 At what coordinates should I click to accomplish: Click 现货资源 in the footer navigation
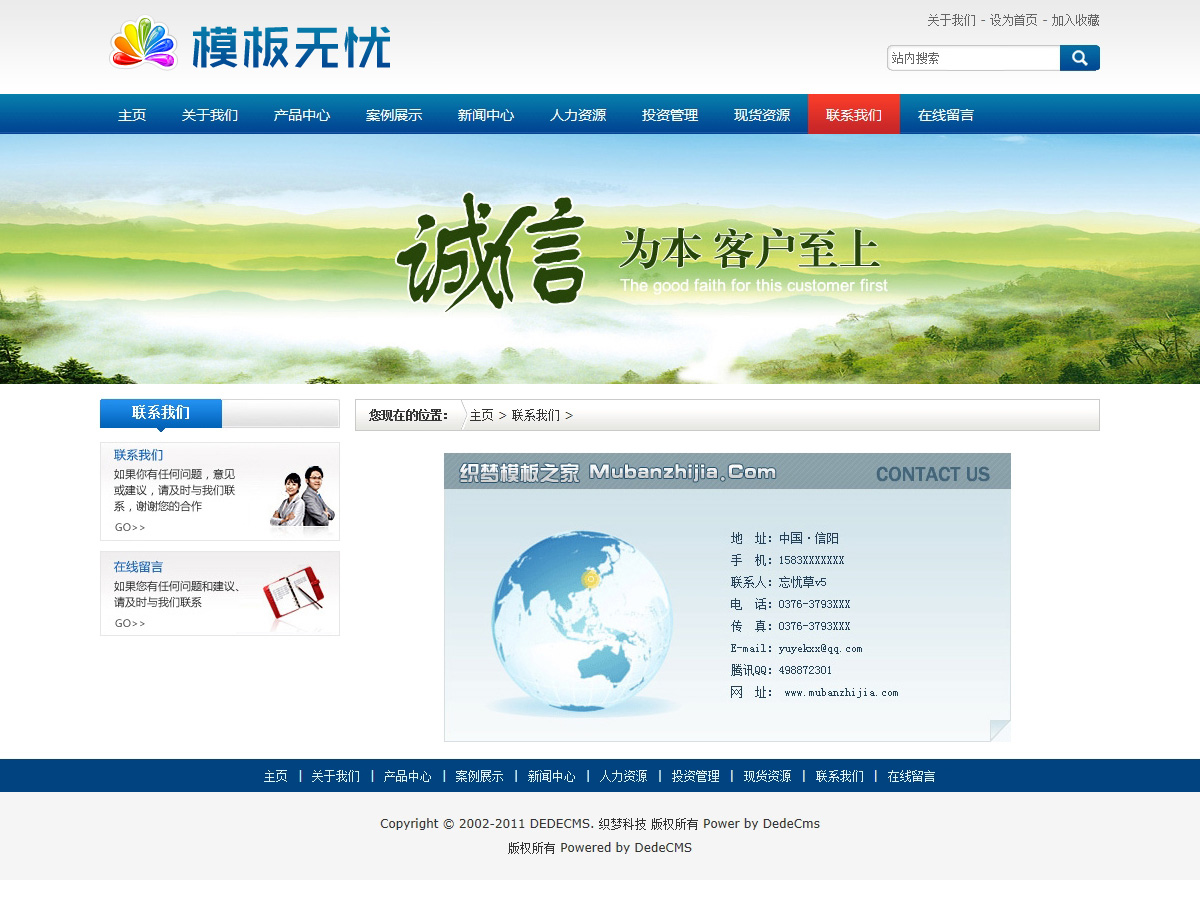coord(767,776)
